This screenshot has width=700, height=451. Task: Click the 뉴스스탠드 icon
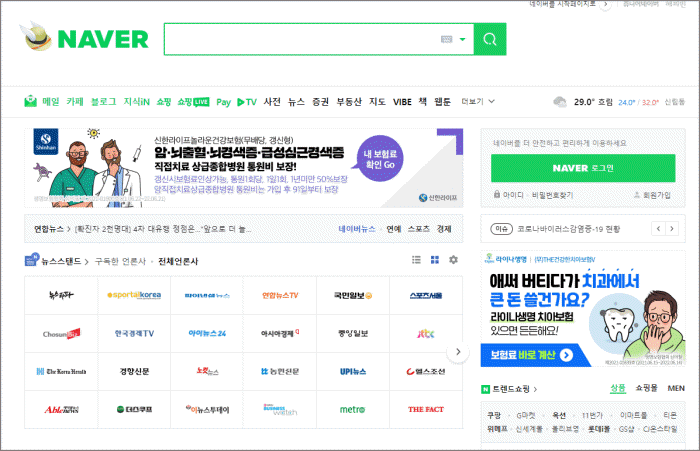pyautogui.click(x=32, y=259)
